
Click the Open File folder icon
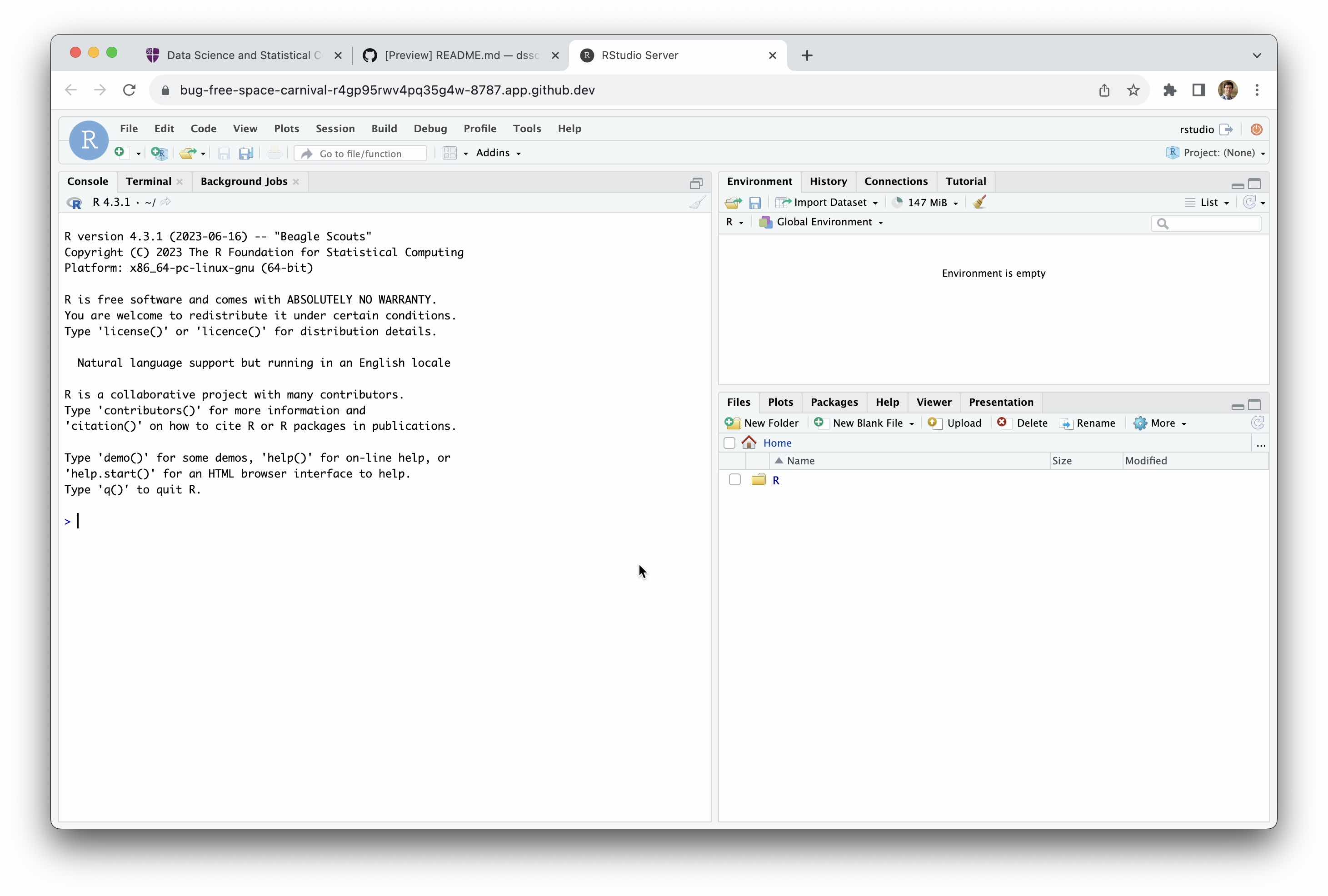point(187,153)
